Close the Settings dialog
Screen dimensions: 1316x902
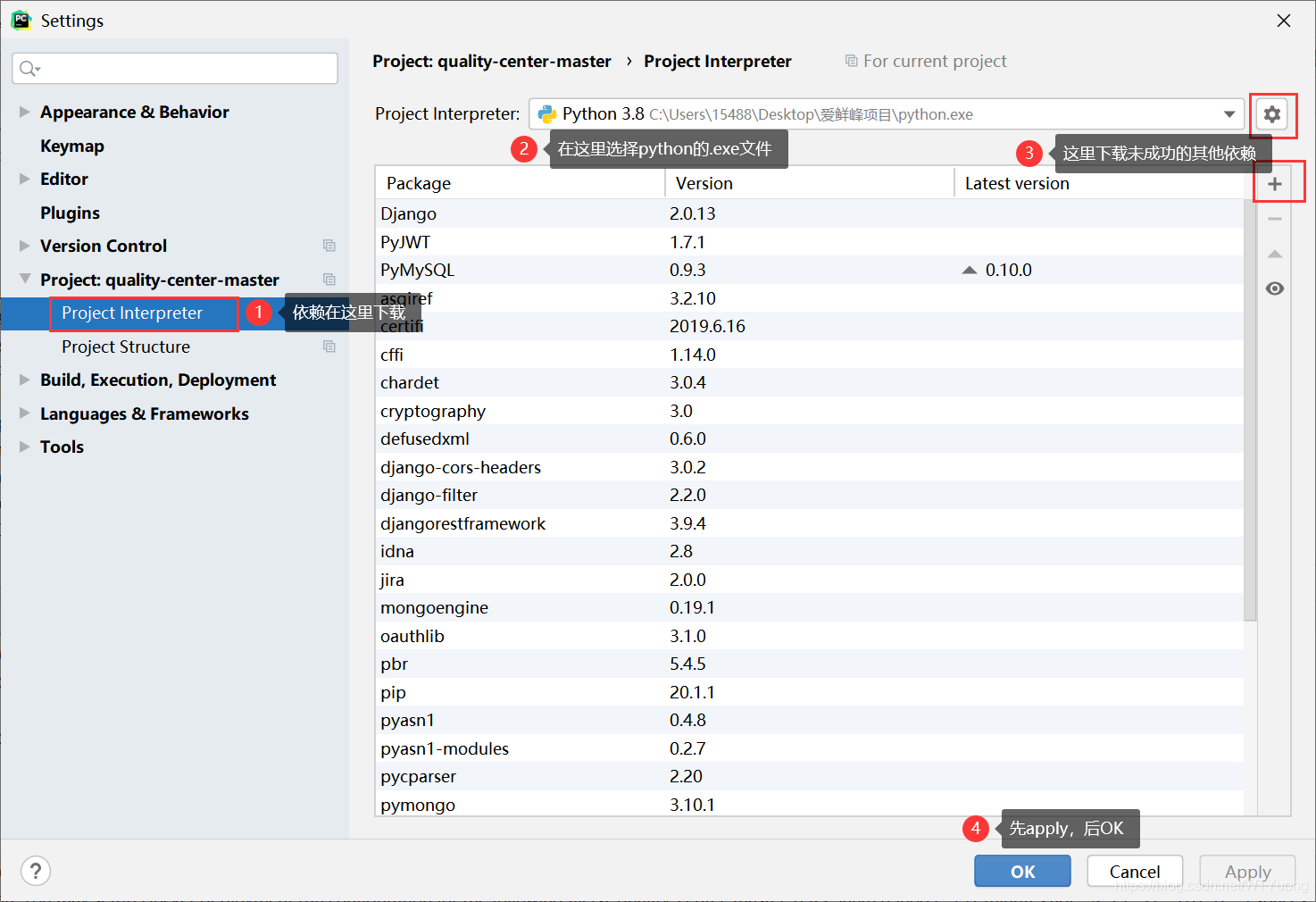pos(1284,21)
